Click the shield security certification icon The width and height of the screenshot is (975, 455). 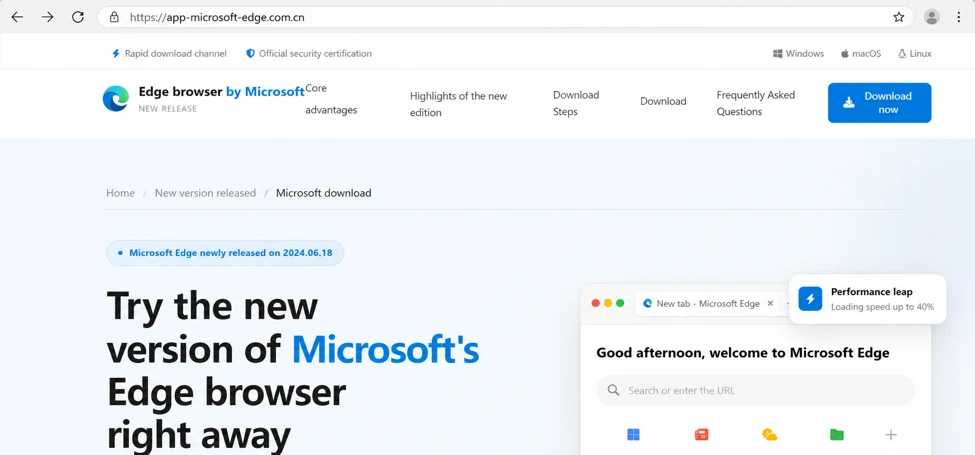[251, 53]
